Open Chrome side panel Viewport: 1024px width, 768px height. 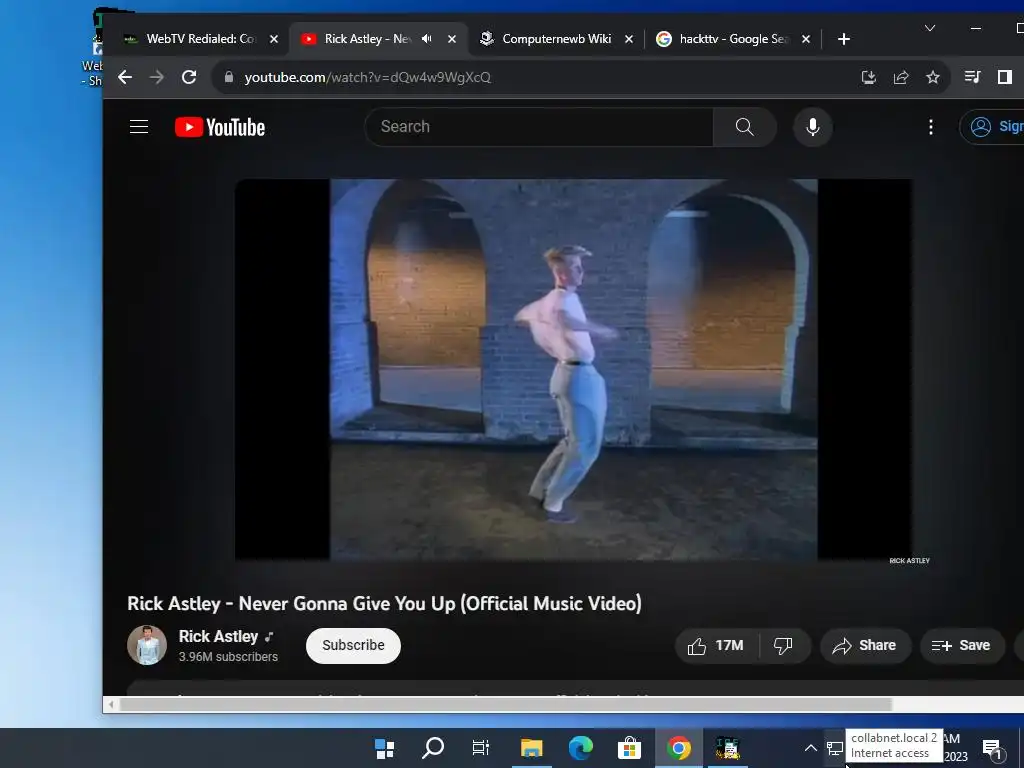1004,77
